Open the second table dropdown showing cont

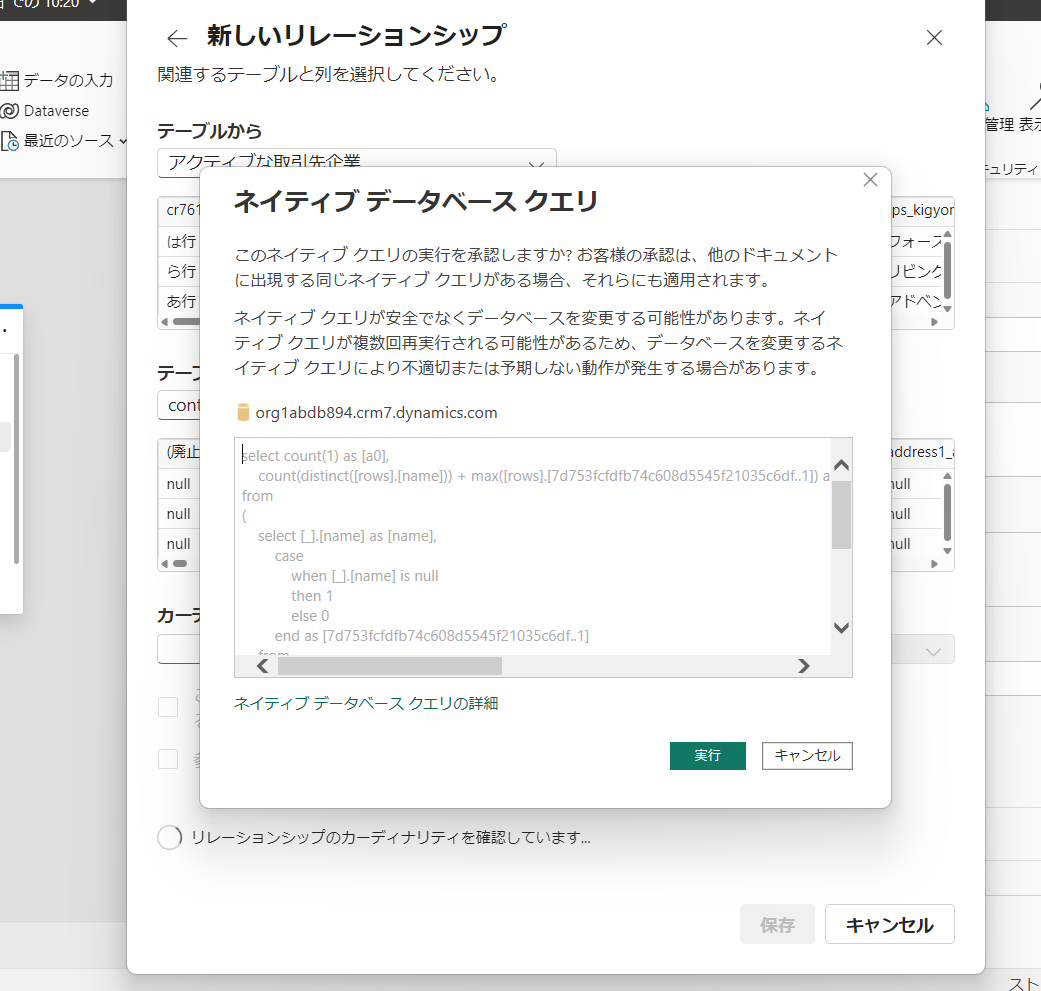point(179,405)
